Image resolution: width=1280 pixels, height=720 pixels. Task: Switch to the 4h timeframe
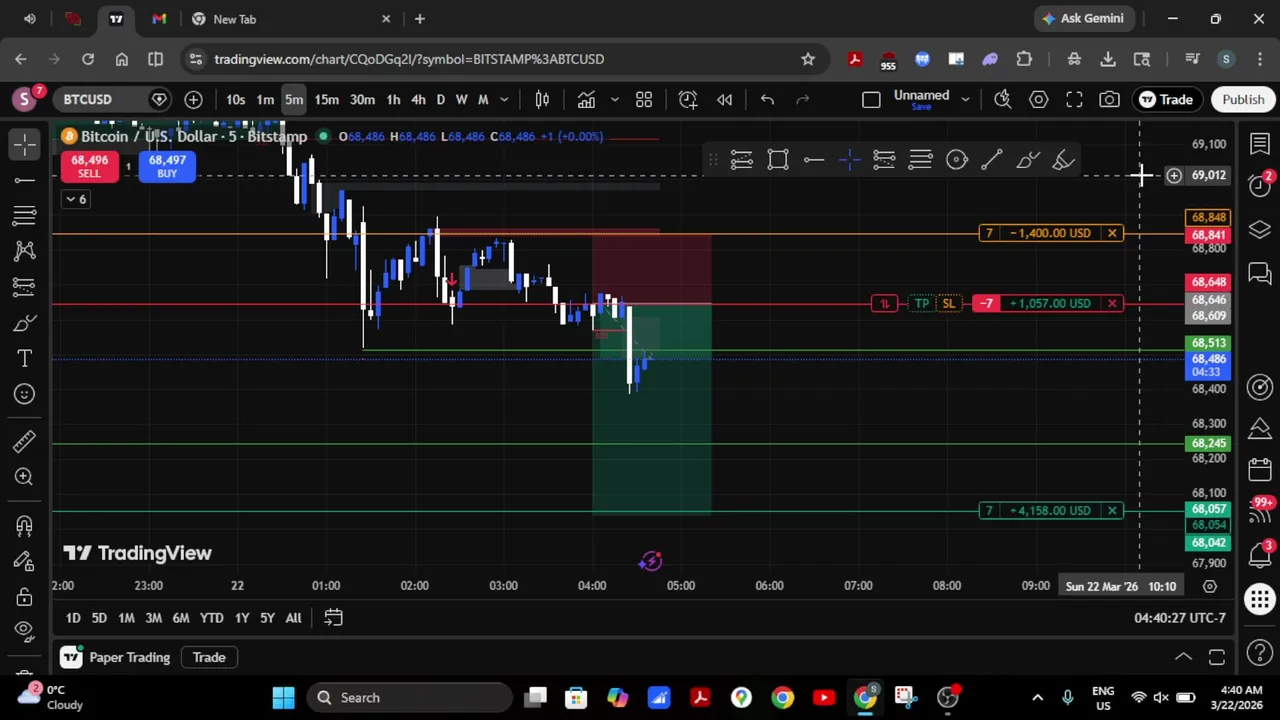(x=418, y=99)
